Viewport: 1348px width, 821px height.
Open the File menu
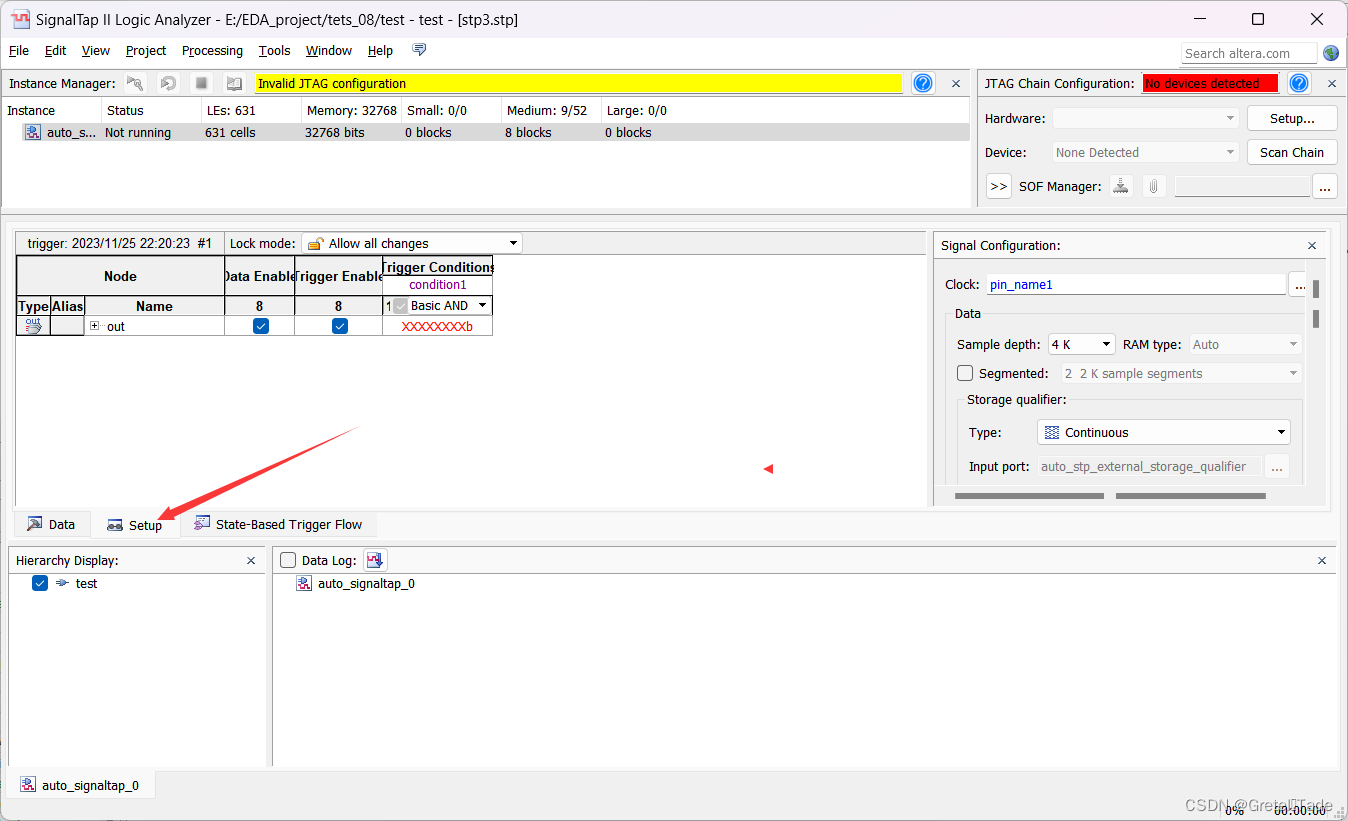[19, 50]
